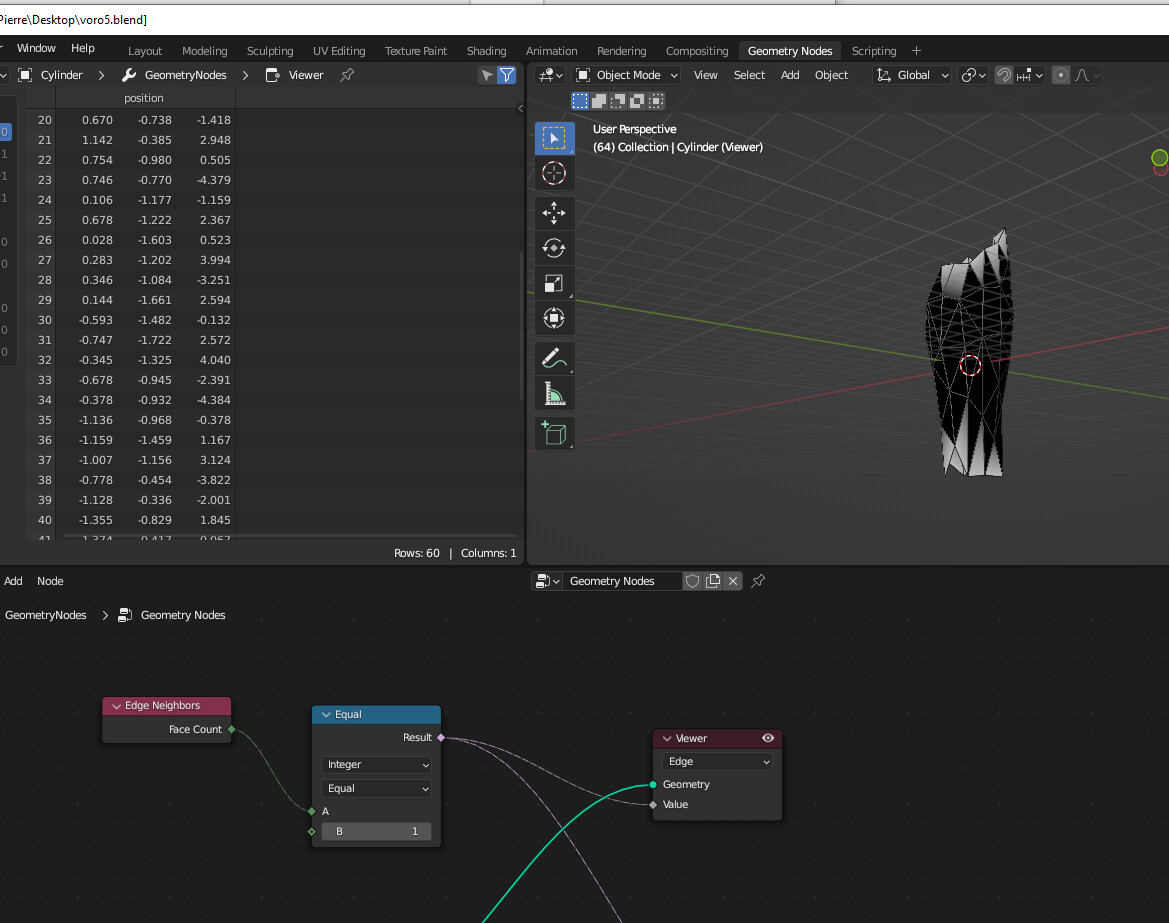
Task: Choose the Rotate tool
Action: (x=554, y=248)
